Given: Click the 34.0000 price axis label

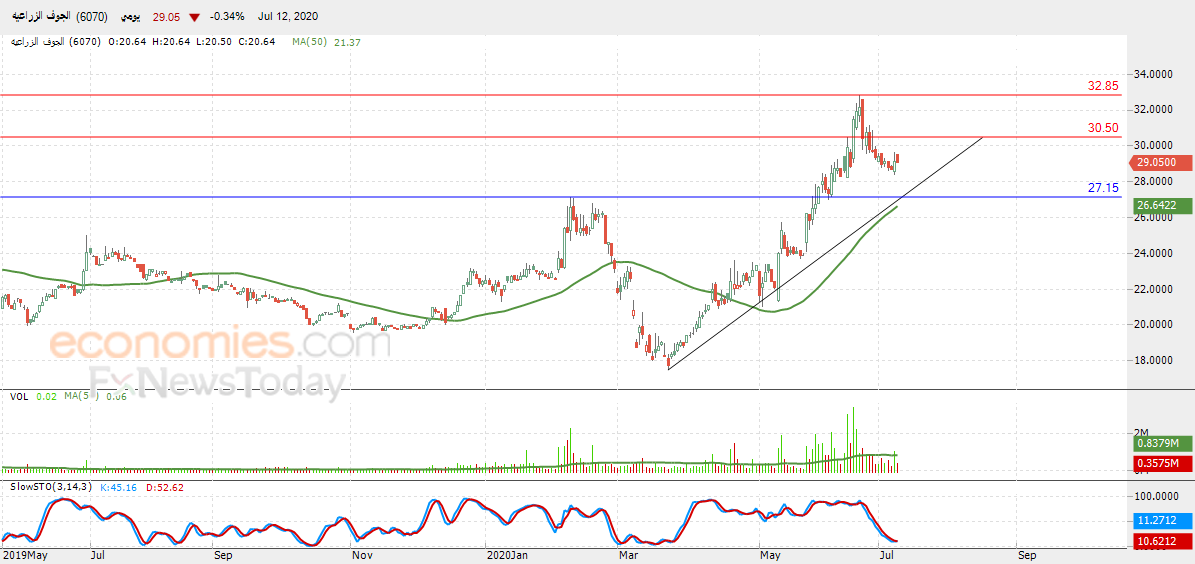Looking at the screenshot, I should pos(1153,74).
